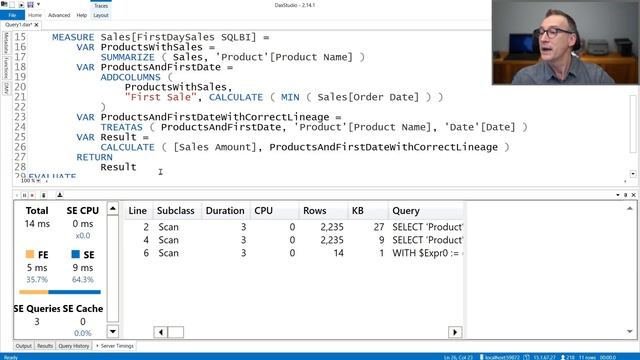The image size is (640, 360).
Task: Expand the quick access toolbar dropdown arrow
Action: (39, 4)
